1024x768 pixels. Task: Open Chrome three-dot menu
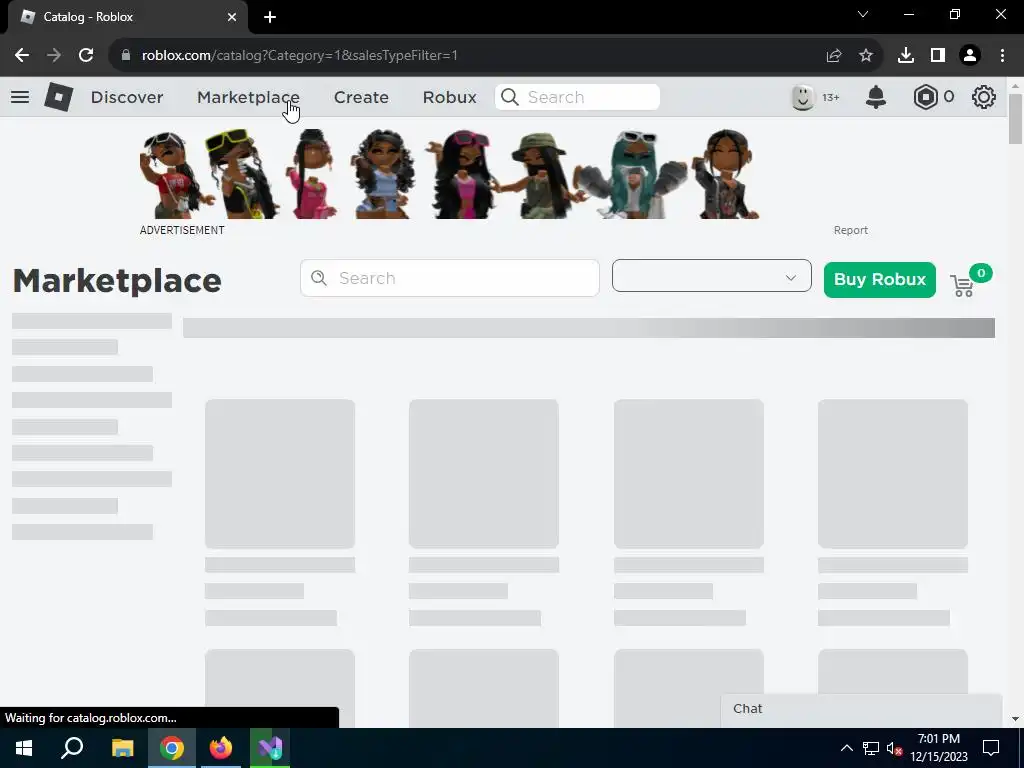(x=1002, y=56)
